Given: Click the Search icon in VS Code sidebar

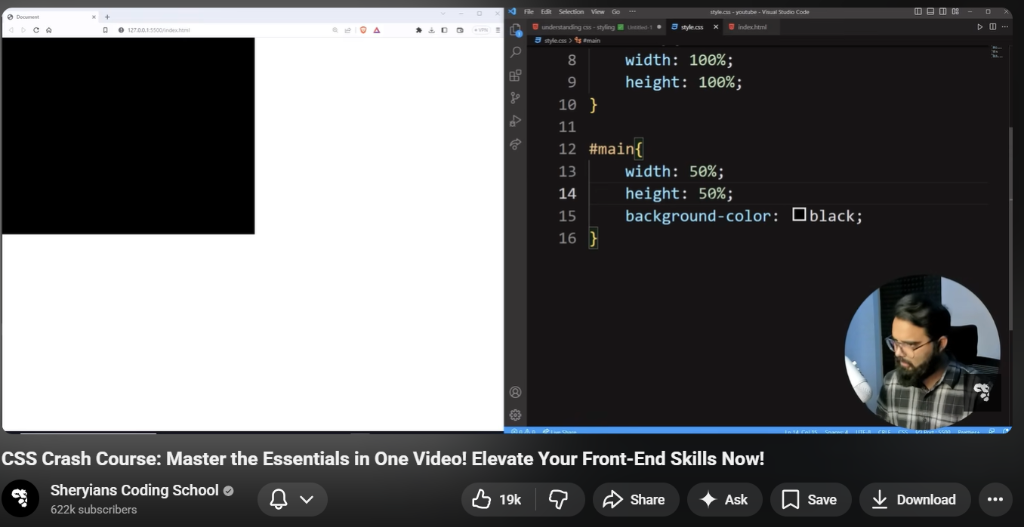Looking at the screenshot, I should pyautogui.click(x=516, y=52).
